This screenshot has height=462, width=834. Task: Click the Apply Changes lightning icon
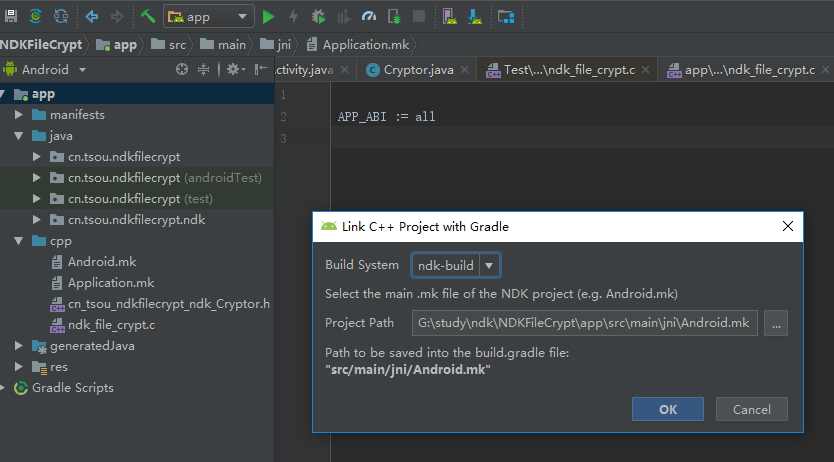[x=294, y=17]
